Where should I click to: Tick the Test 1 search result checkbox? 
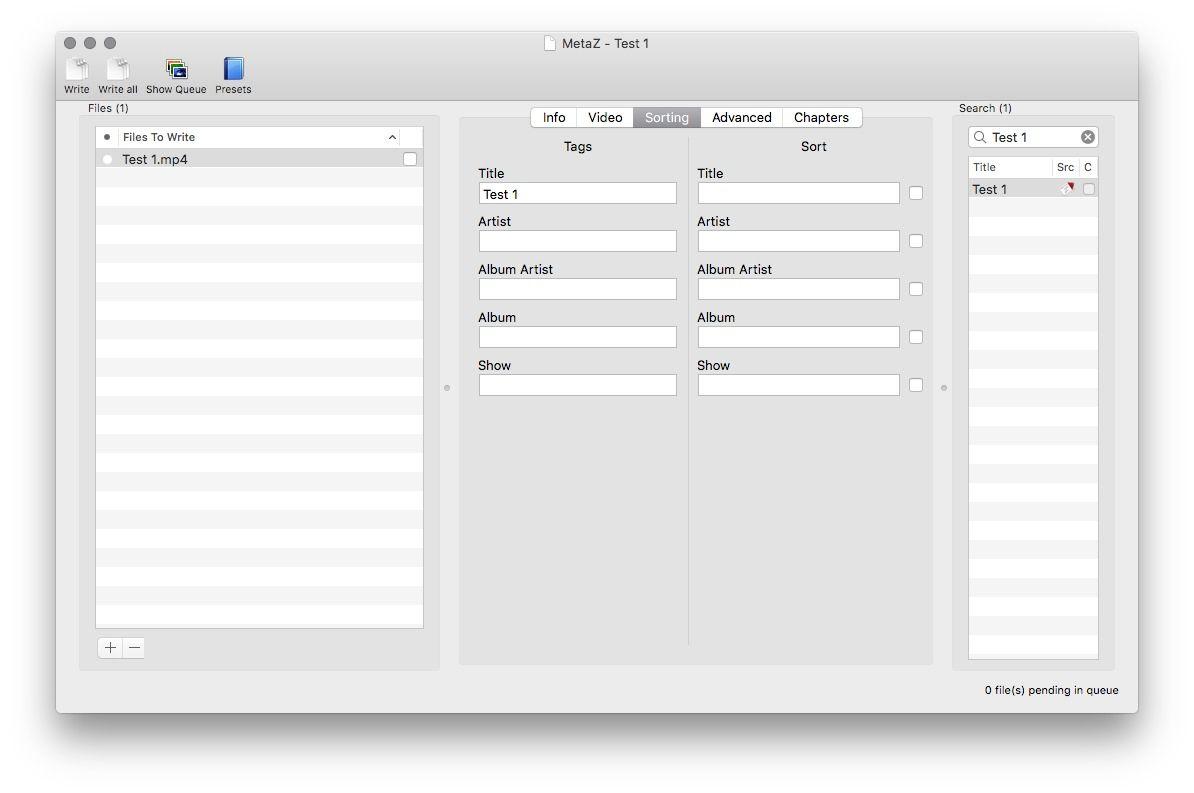tap(1089, 189)
